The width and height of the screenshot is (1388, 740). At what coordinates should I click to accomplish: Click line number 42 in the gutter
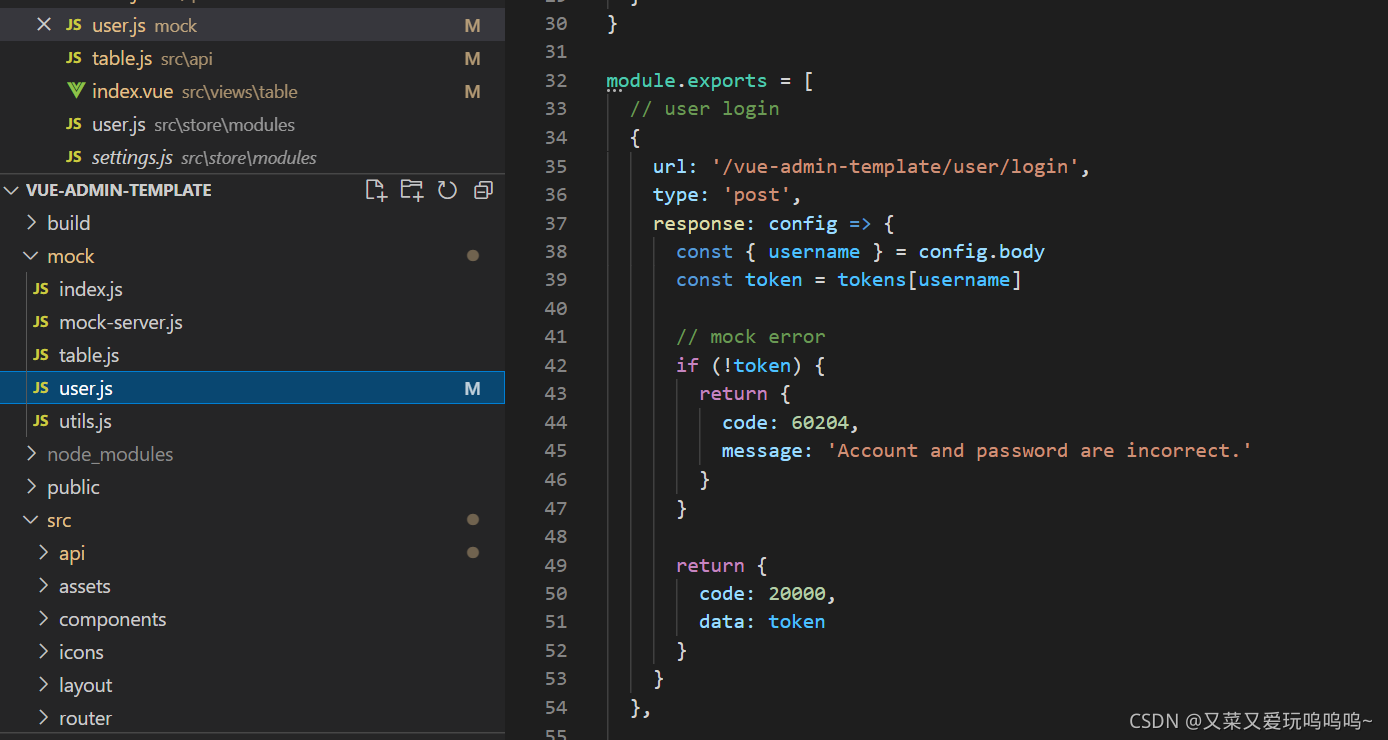556,365
